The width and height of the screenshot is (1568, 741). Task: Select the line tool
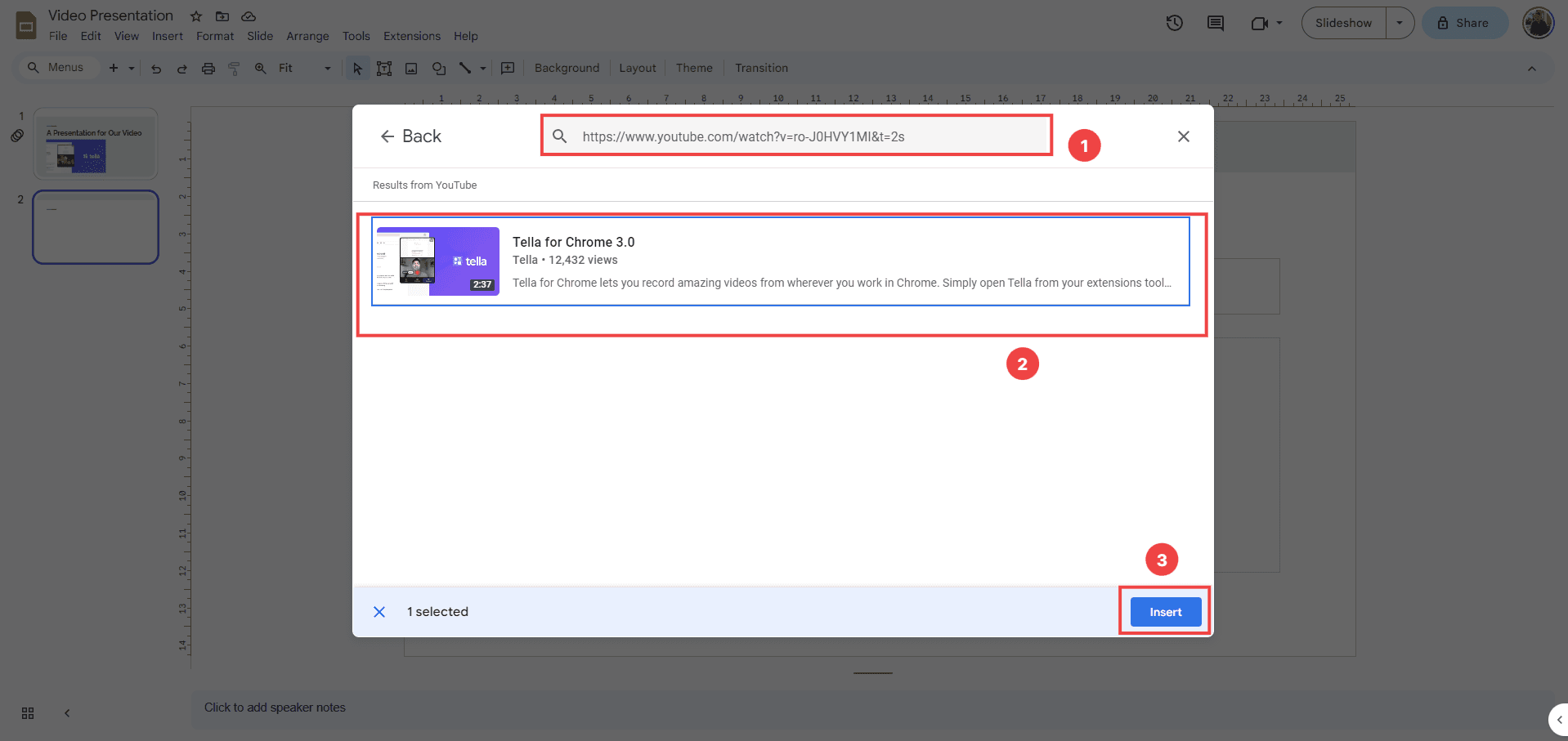pos(465,68)
